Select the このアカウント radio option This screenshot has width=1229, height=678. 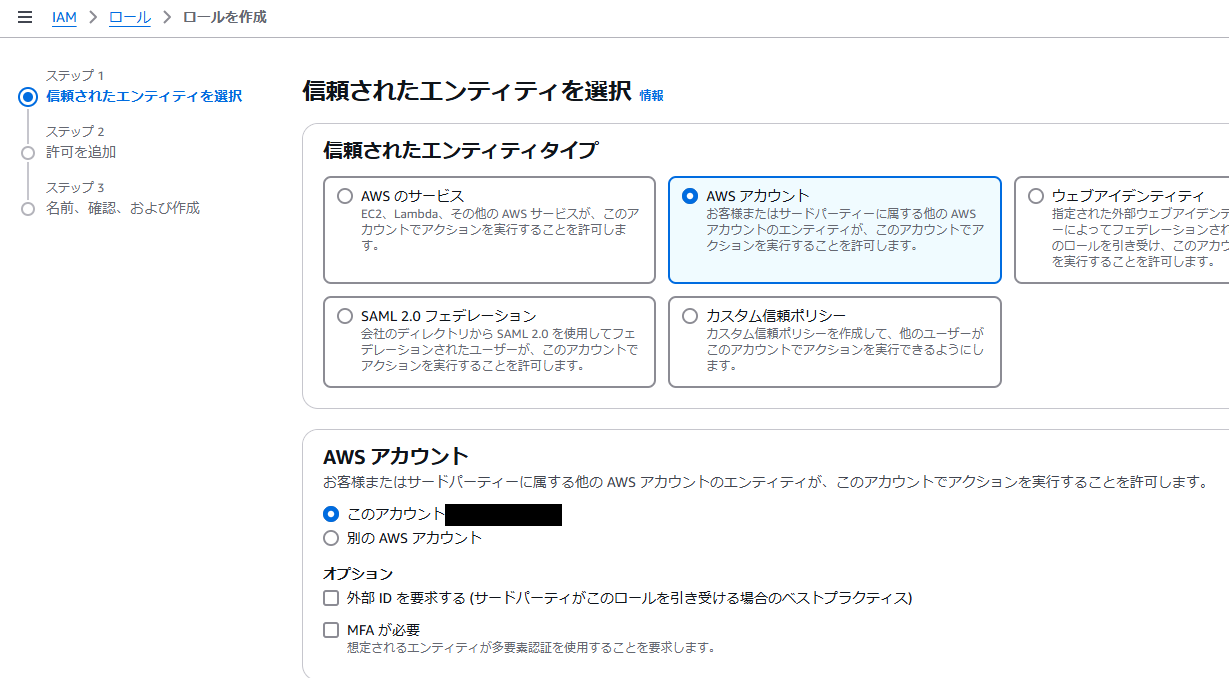tap(331, 514)
